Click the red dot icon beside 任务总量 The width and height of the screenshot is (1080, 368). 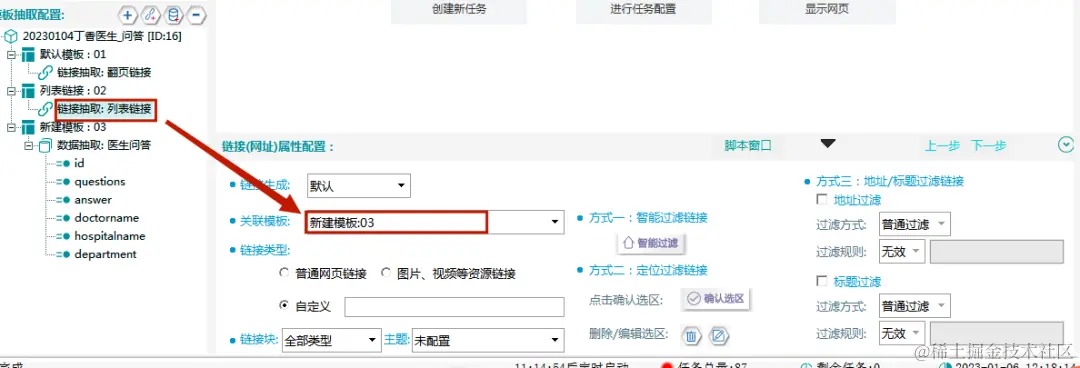(666, 365)
